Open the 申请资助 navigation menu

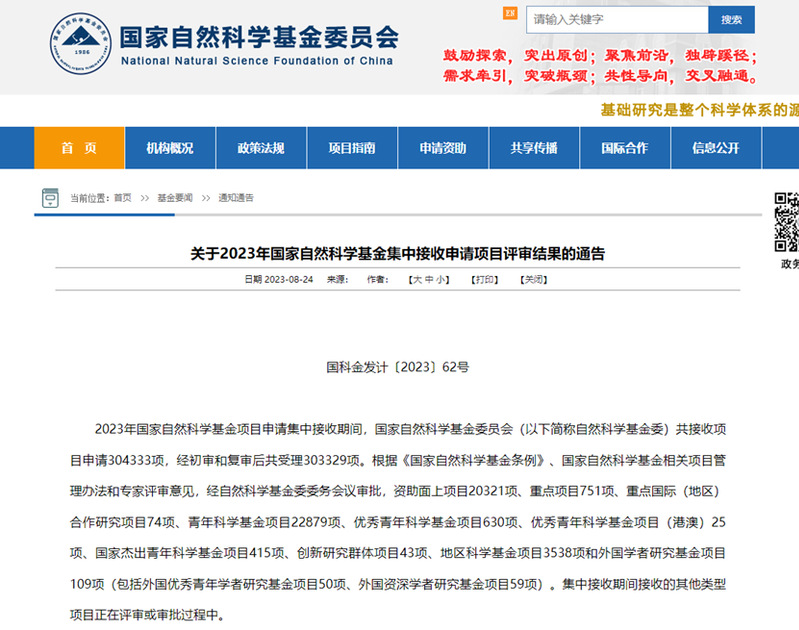(x=443, y=148)
